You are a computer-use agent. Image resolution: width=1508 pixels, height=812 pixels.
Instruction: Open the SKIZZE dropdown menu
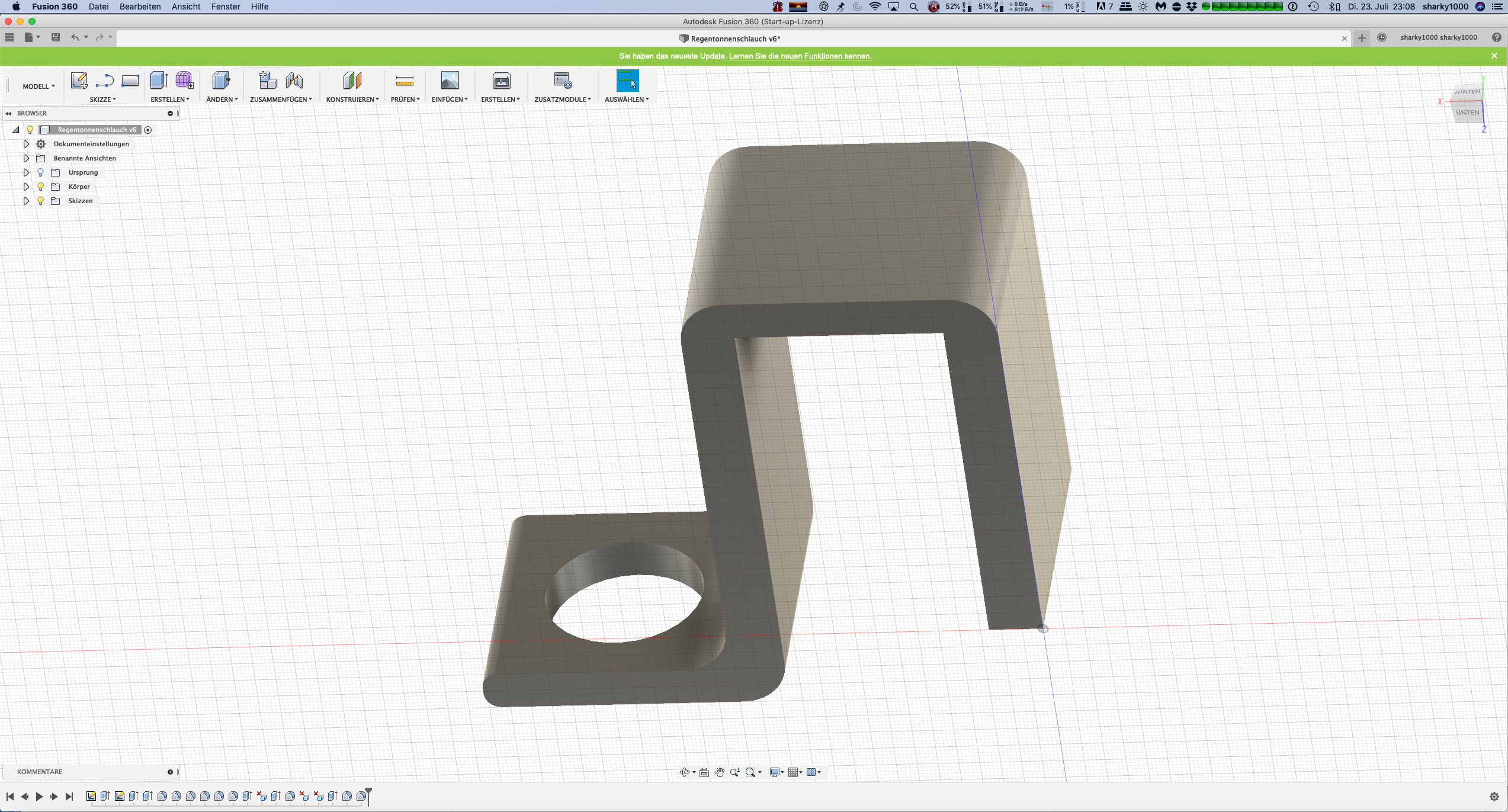103,100
